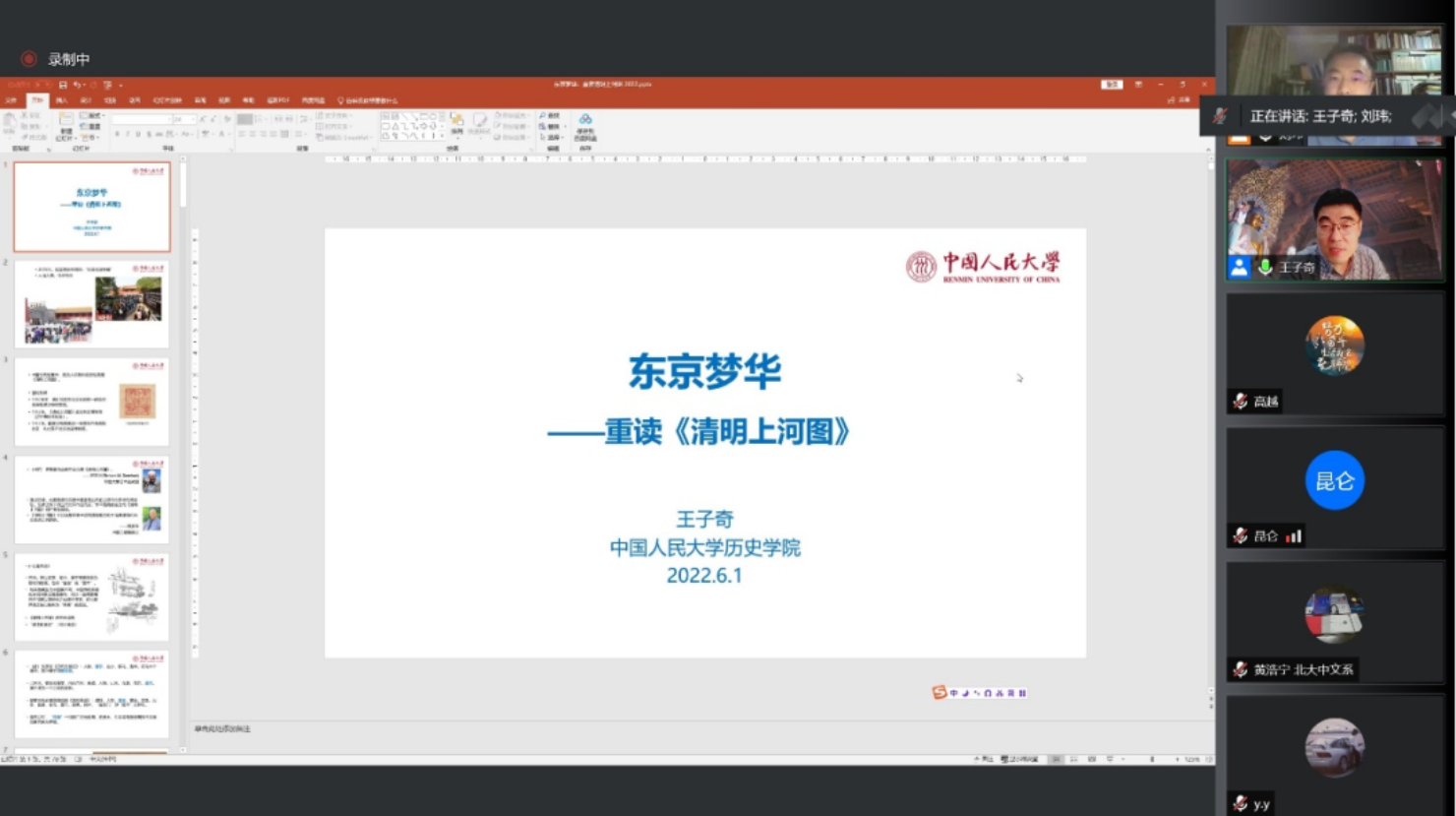Click the Save icon in quick access toolbar
The image size is (1456, 816).
coord(63,85)
